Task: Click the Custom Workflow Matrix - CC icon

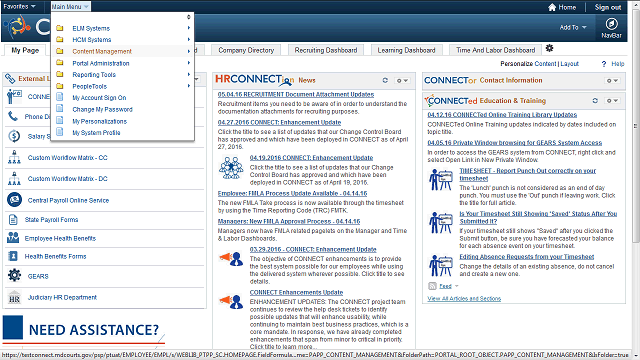Action: (x=14, y=157)
